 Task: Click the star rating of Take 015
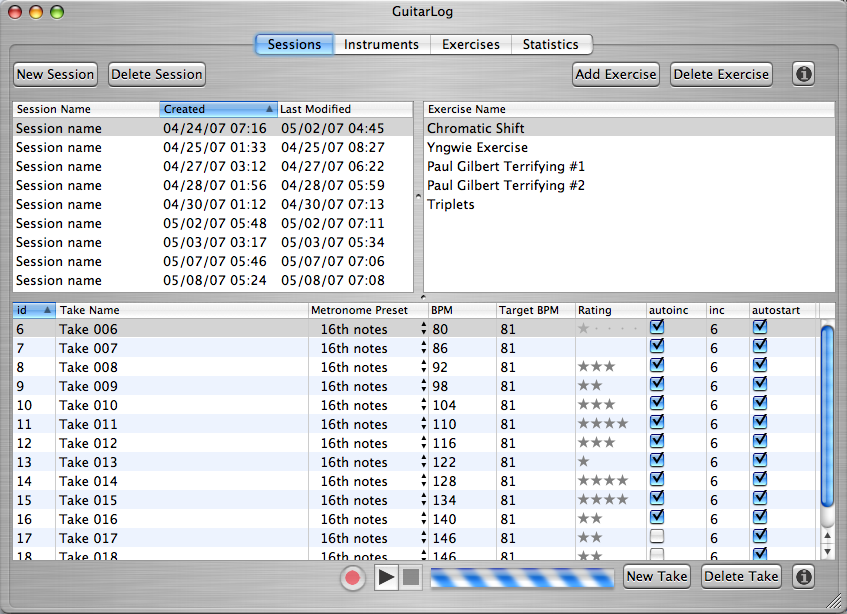[x=603, y=500]
